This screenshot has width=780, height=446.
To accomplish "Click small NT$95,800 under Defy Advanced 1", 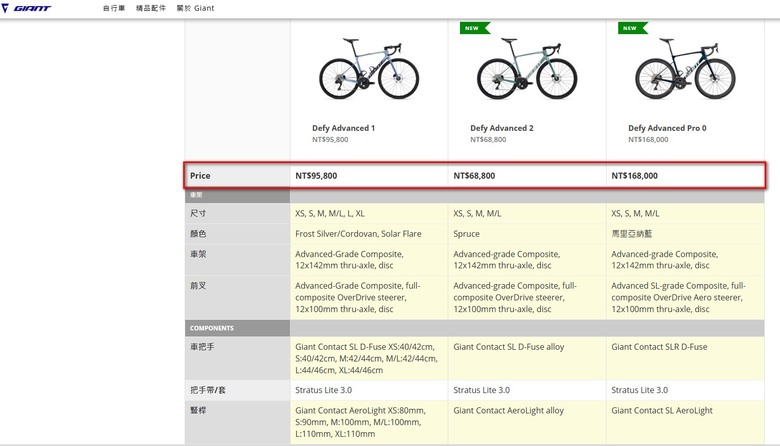I will 330,140.
